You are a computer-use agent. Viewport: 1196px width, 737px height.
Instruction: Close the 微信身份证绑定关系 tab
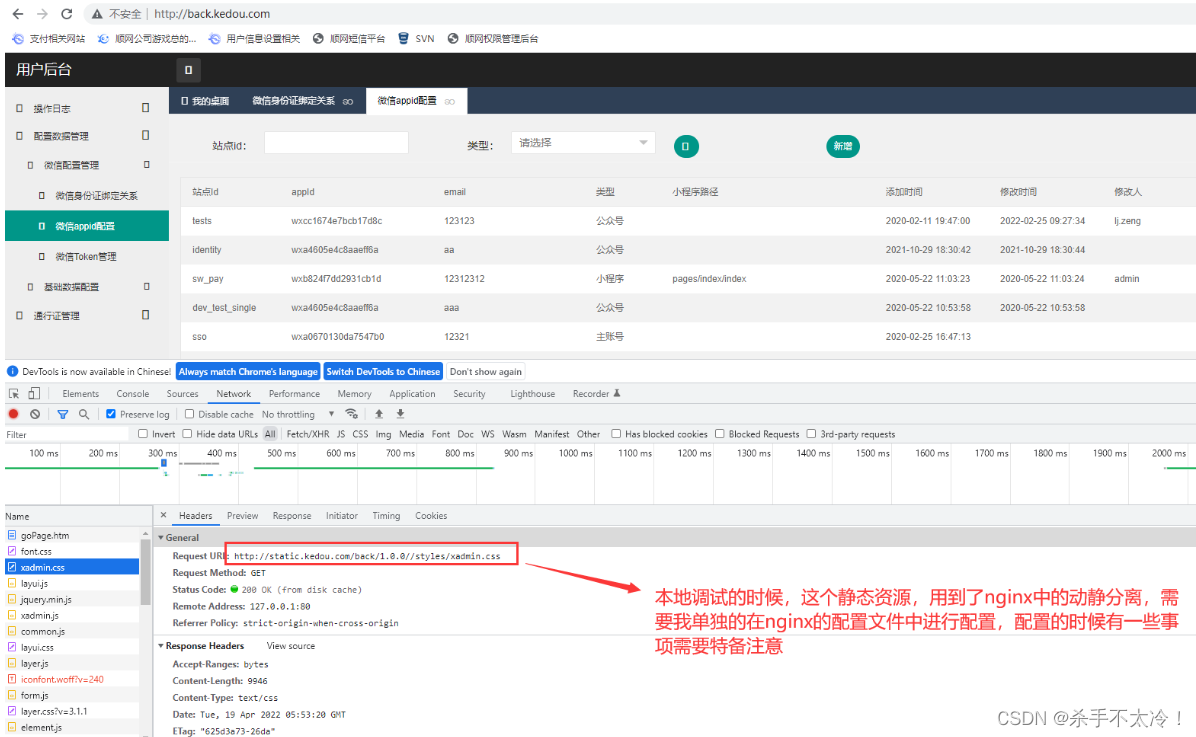click(x=348, y=101)
